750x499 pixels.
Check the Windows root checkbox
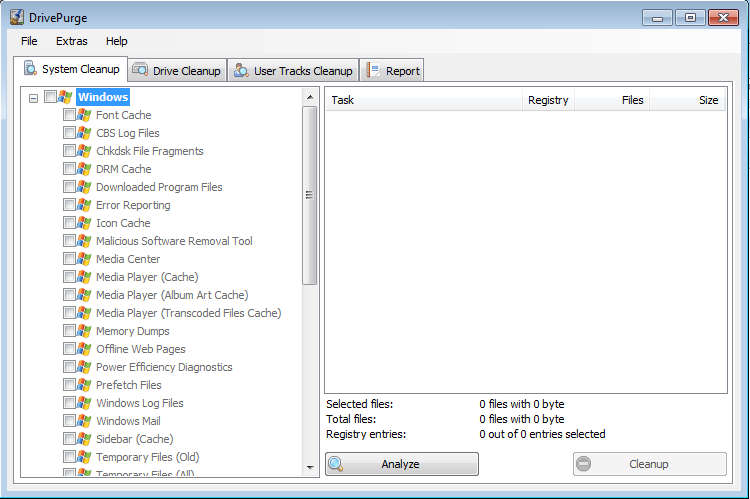point(50,96)
